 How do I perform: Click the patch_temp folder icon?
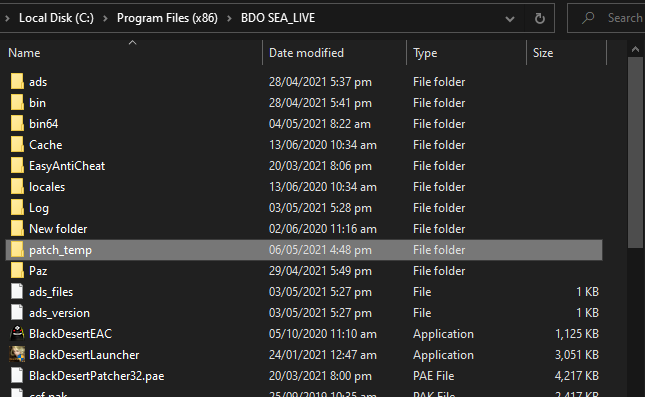click(17, 249)
